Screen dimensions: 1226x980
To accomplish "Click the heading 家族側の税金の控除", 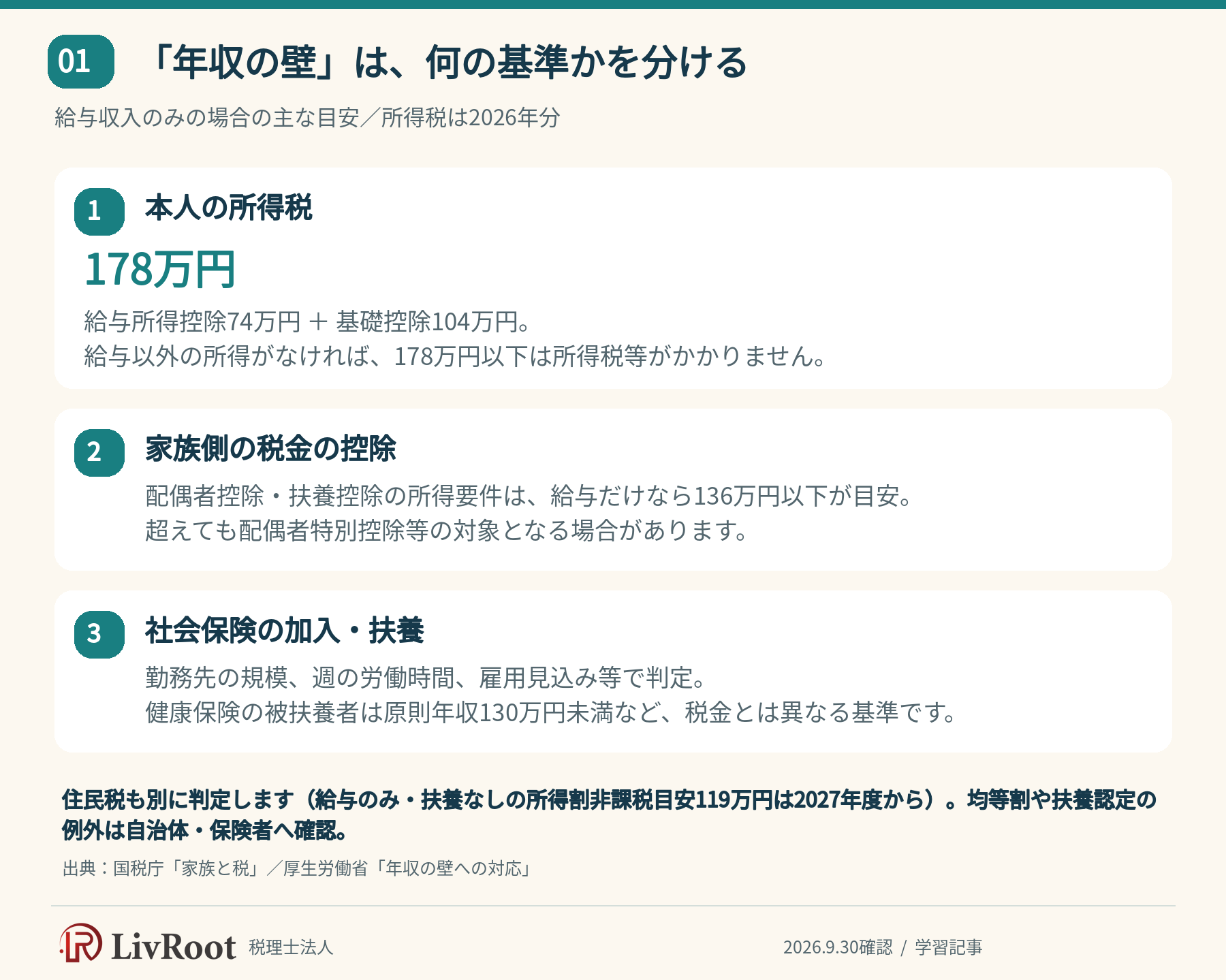I will [x=270, y=449].
